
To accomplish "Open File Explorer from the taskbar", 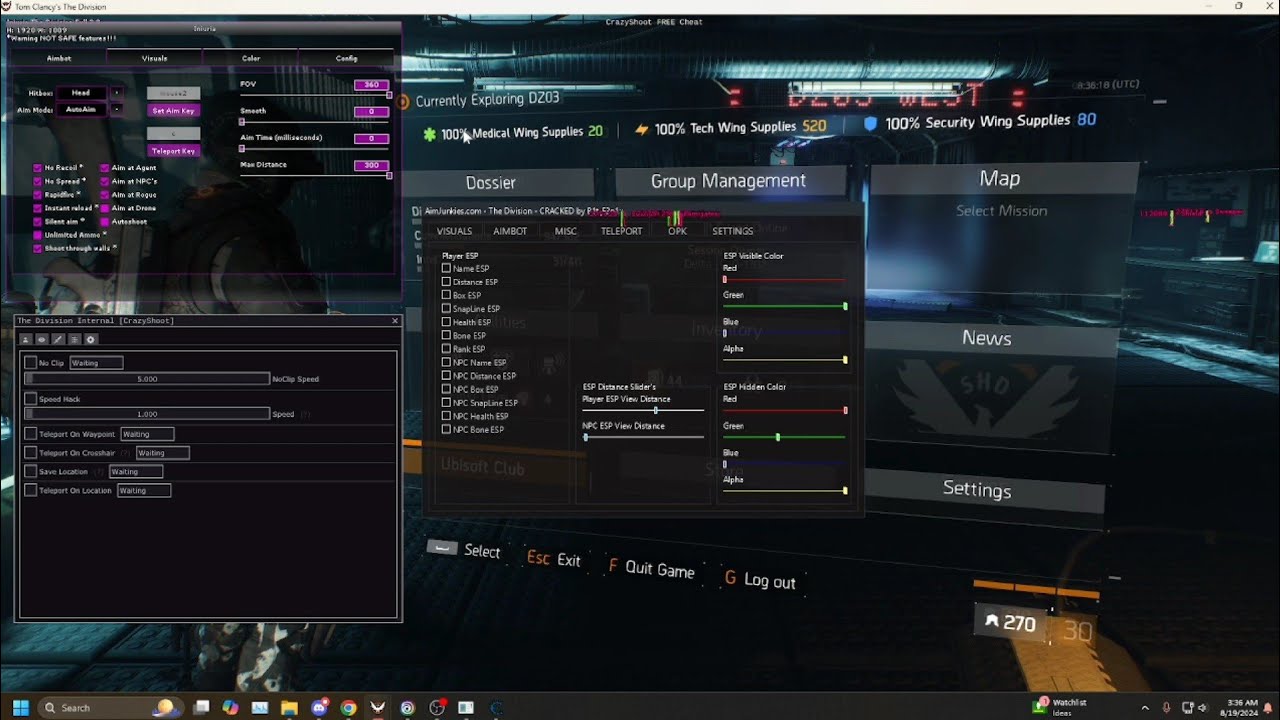I will [x=289, y=707].
